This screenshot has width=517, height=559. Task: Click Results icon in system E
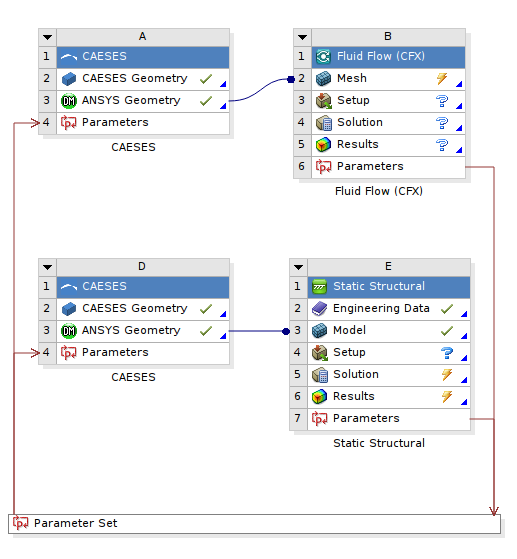[x=319, y=397]
